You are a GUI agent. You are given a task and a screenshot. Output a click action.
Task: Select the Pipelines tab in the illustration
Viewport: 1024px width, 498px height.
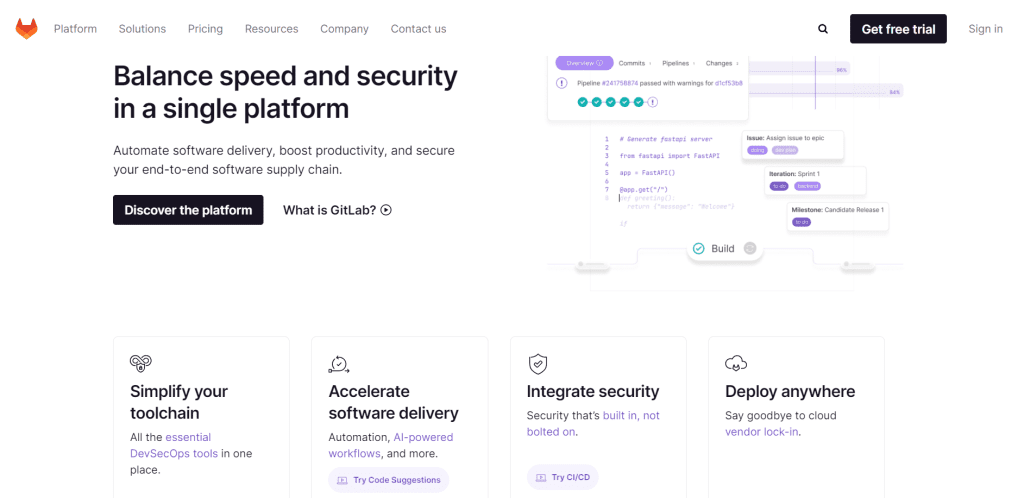point(677,63)
